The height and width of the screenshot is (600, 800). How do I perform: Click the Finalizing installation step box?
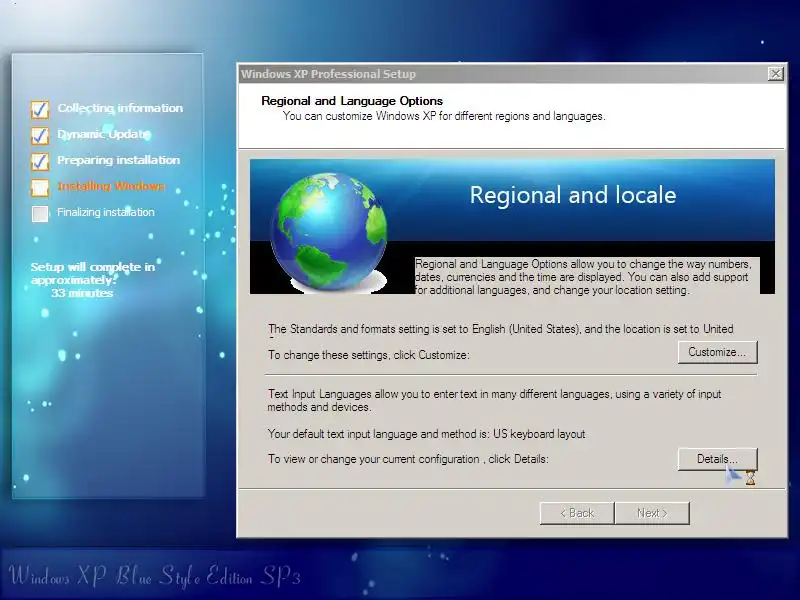point(40,213)
